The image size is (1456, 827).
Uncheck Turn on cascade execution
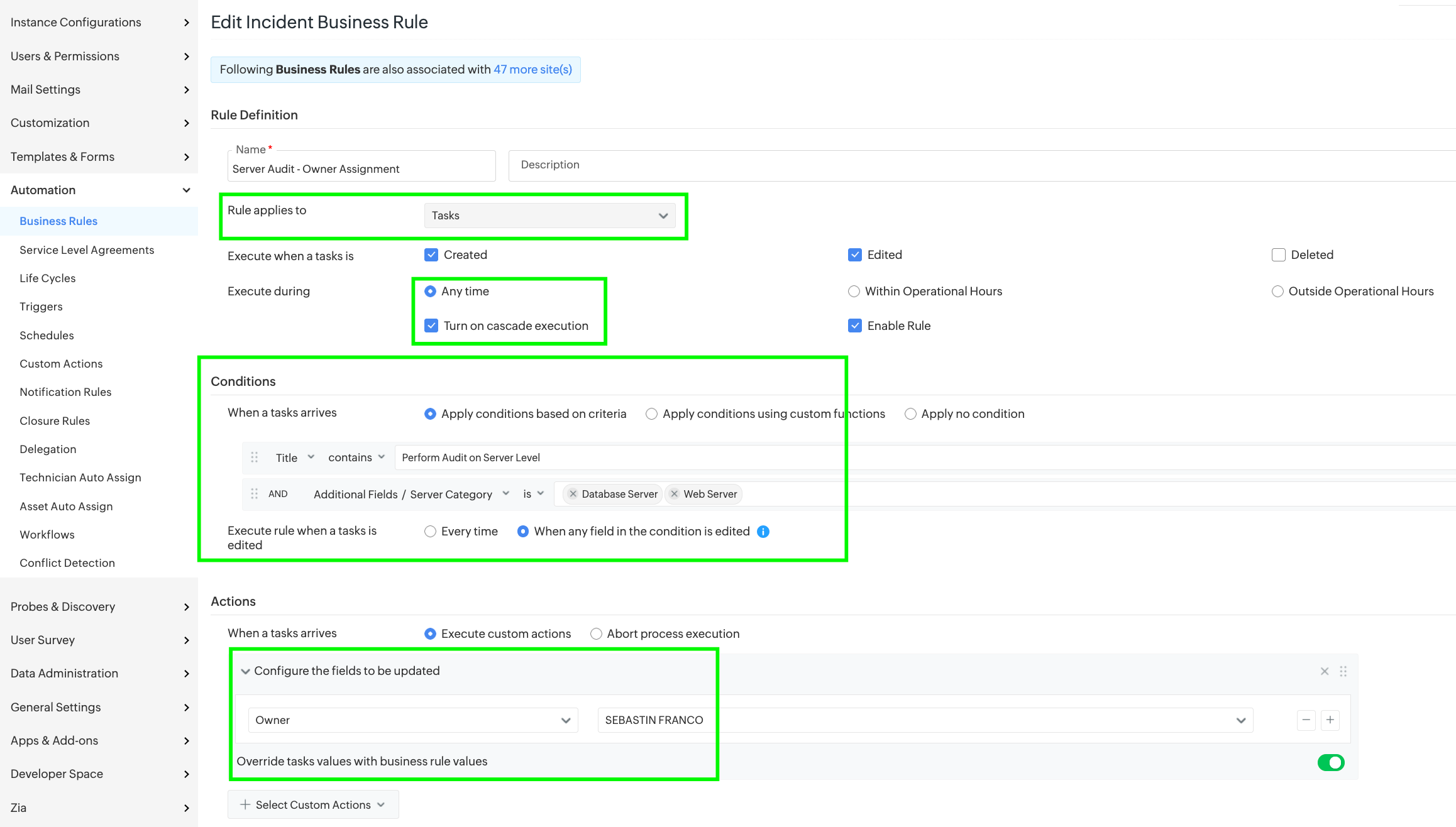pos(431,326)
